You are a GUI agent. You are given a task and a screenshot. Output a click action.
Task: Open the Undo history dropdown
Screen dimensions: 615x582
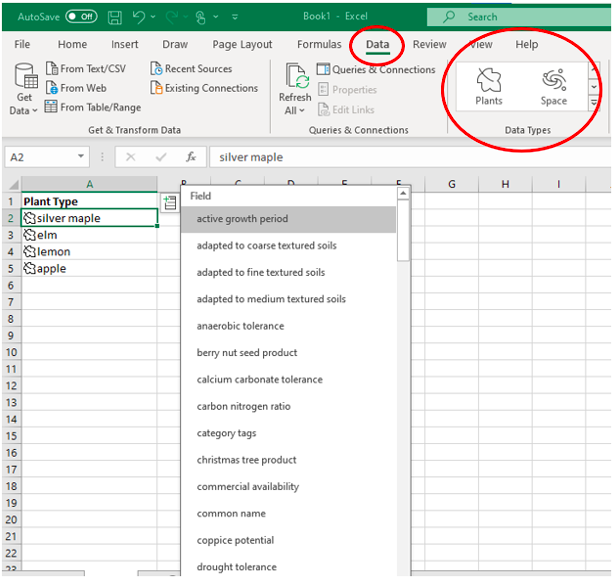153,17
